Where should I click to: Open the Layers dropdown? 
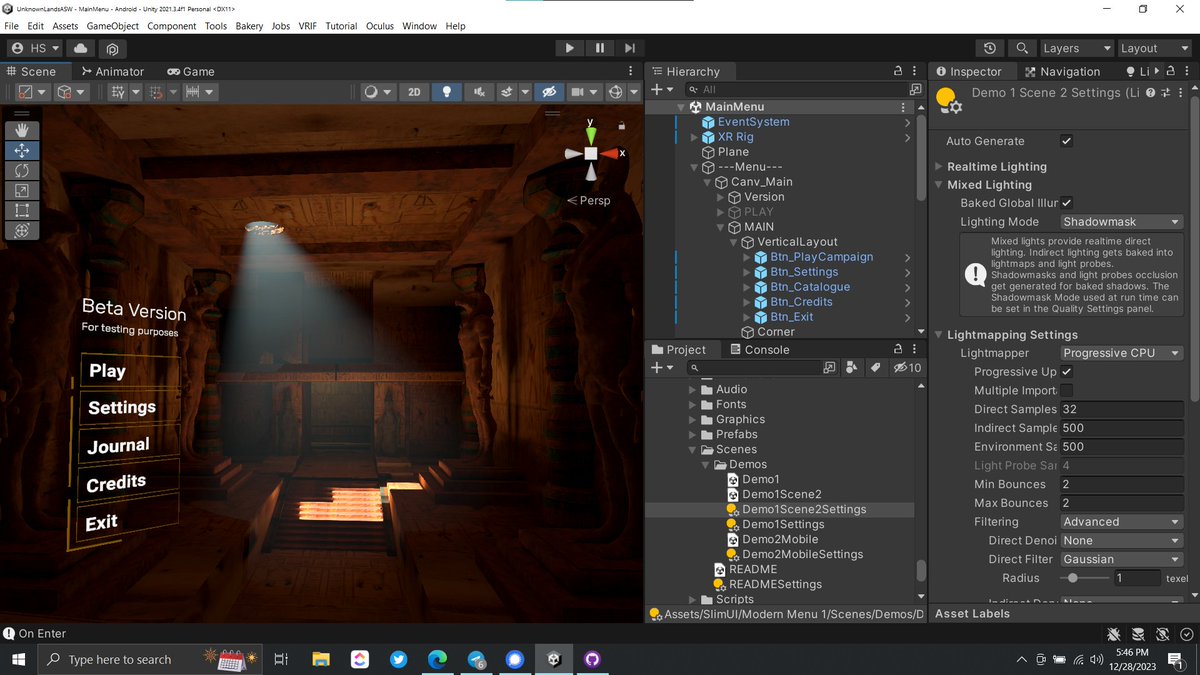coord(1075,48)
